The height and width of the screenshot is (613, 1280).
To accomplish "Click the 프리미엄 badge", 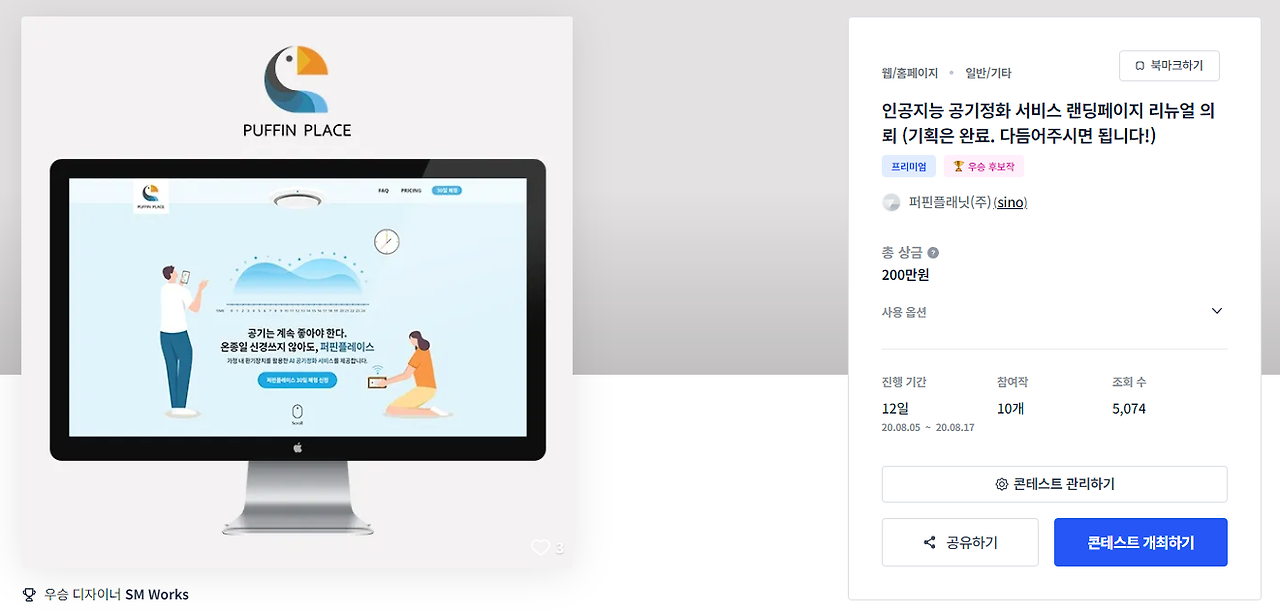I will [909, 167].
